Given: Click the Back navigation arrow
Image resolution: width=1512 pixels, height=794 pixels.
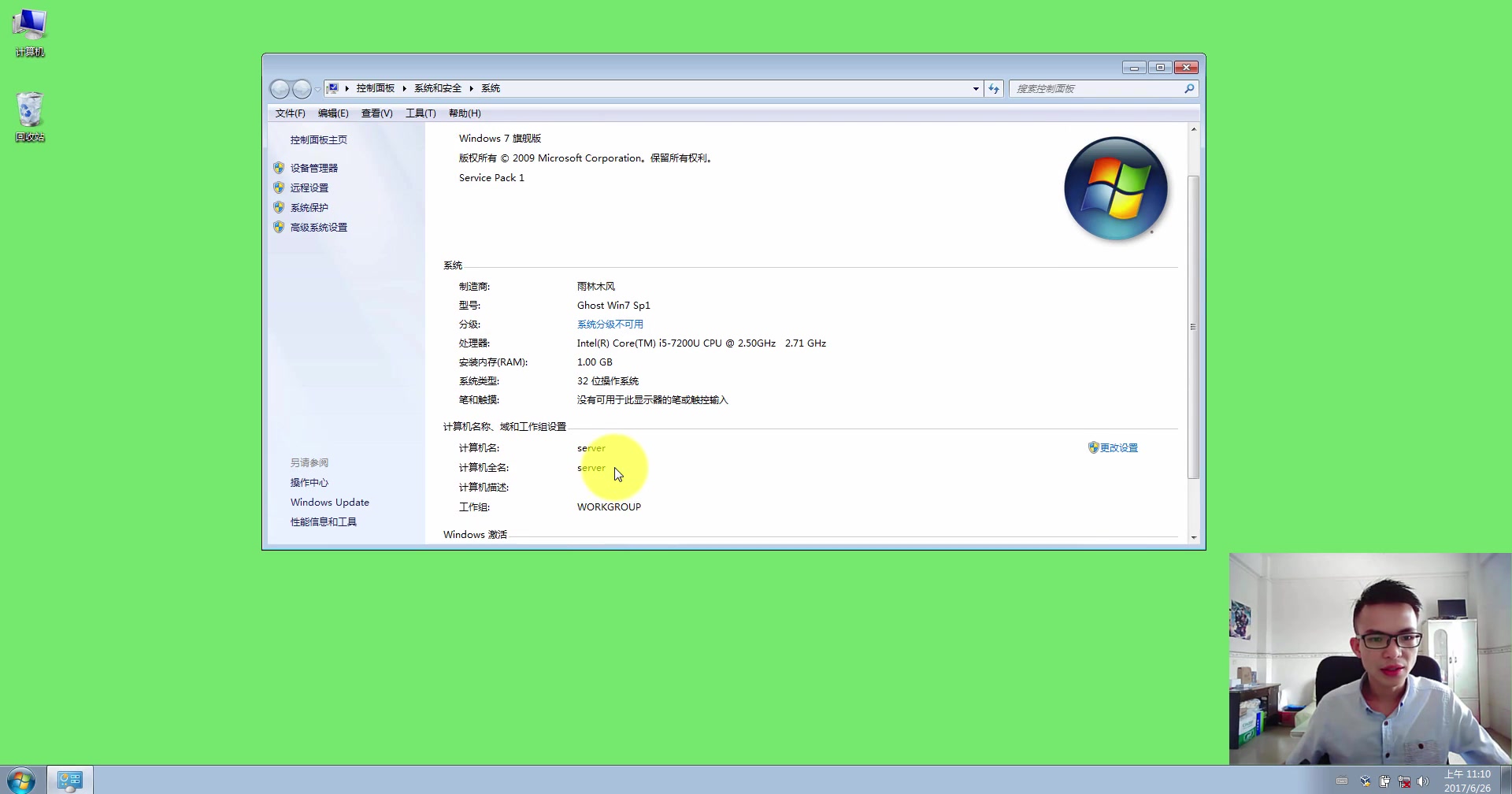Looking at the screenshot, I should 280,89.
